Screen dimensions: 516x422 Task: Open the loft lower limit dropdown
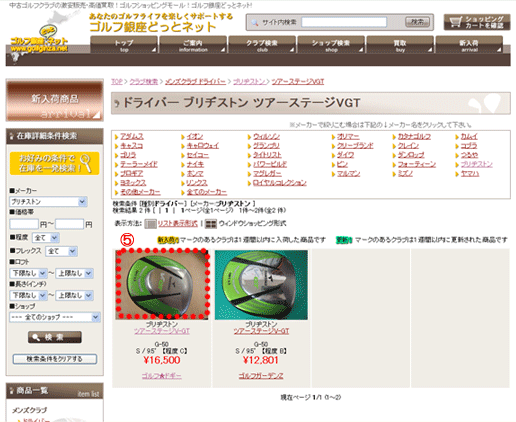[28, 273]
